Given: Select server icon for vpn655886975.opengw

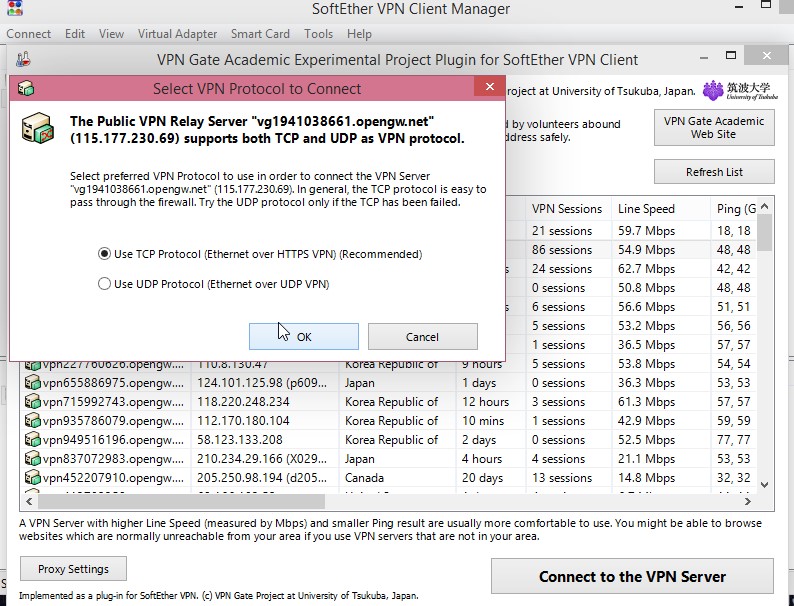Looking at the screenshot, I should click(32, 383).
